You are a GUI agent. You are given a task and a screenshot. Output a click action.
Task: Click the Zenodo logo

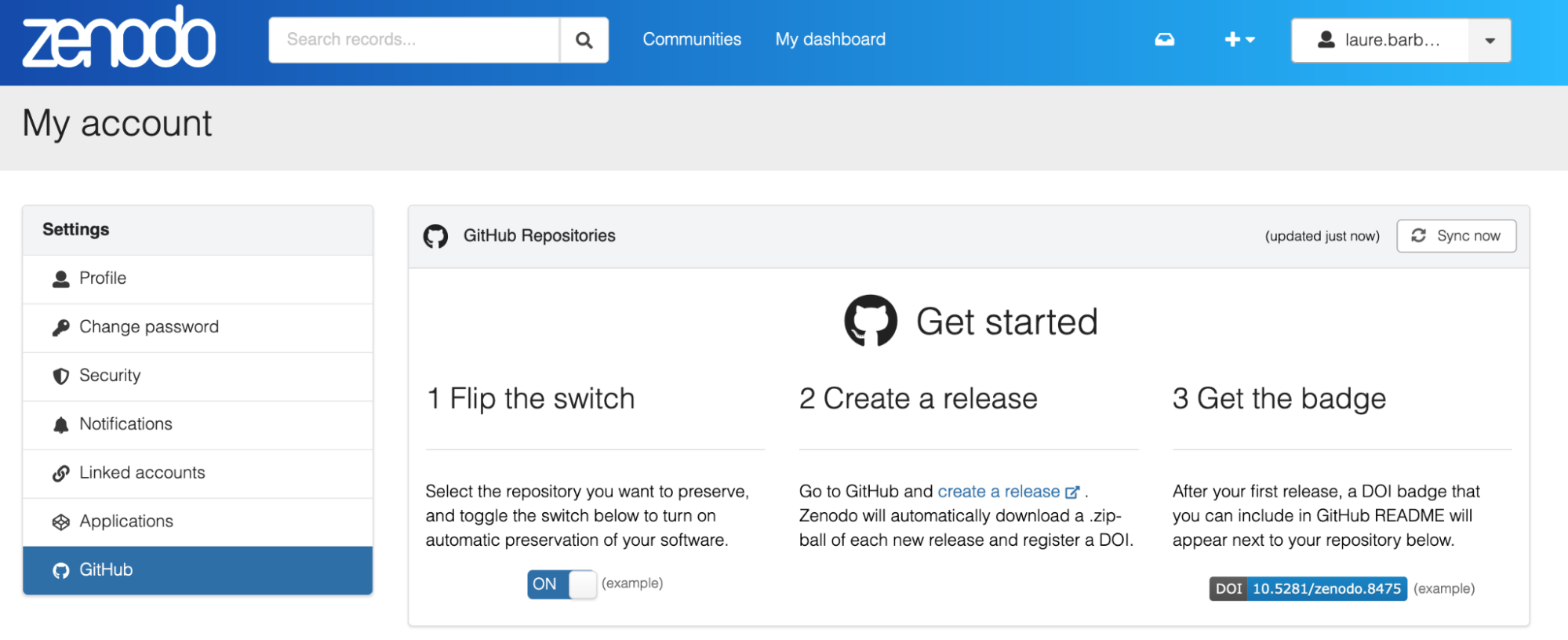pos(118,39)
